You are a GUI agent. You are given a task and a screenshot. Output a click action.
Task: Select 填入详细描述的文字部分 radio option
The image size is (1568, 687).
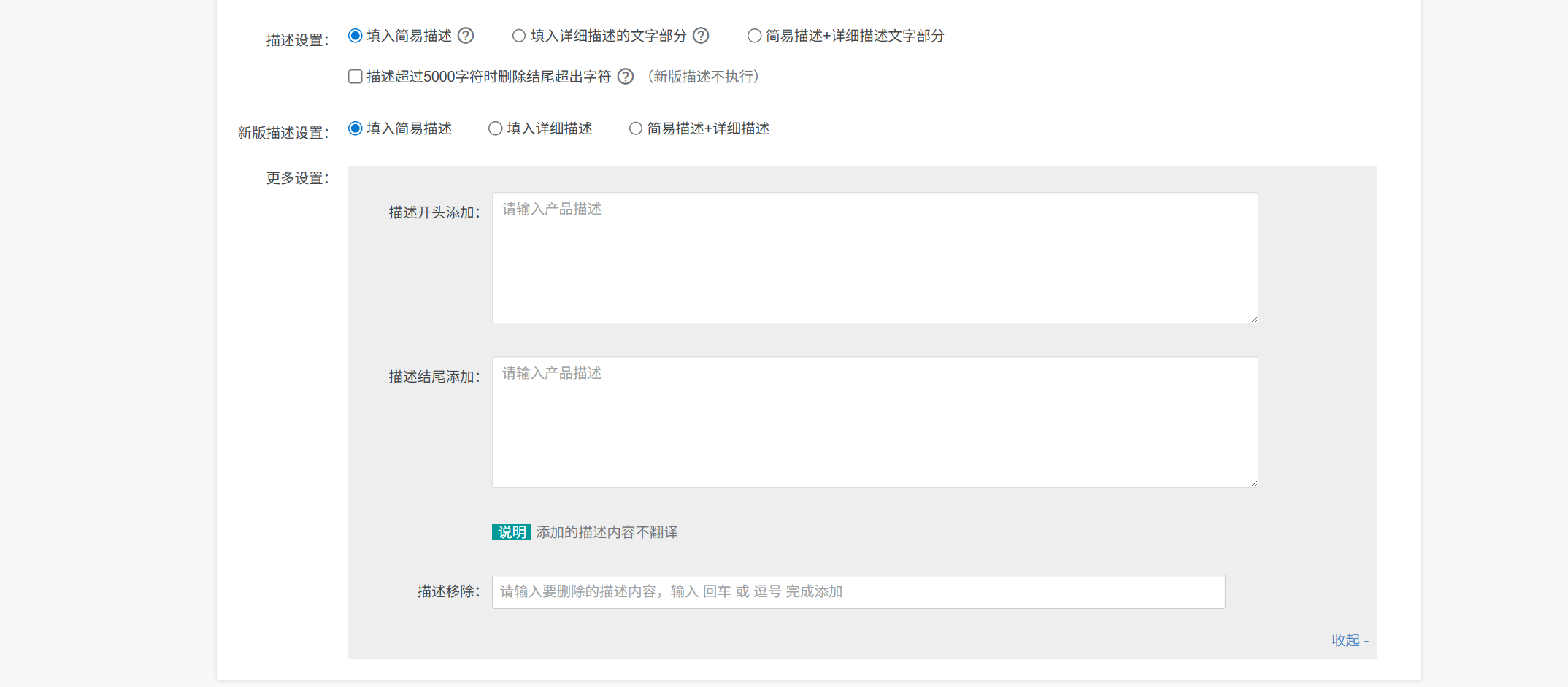point(519,36)
